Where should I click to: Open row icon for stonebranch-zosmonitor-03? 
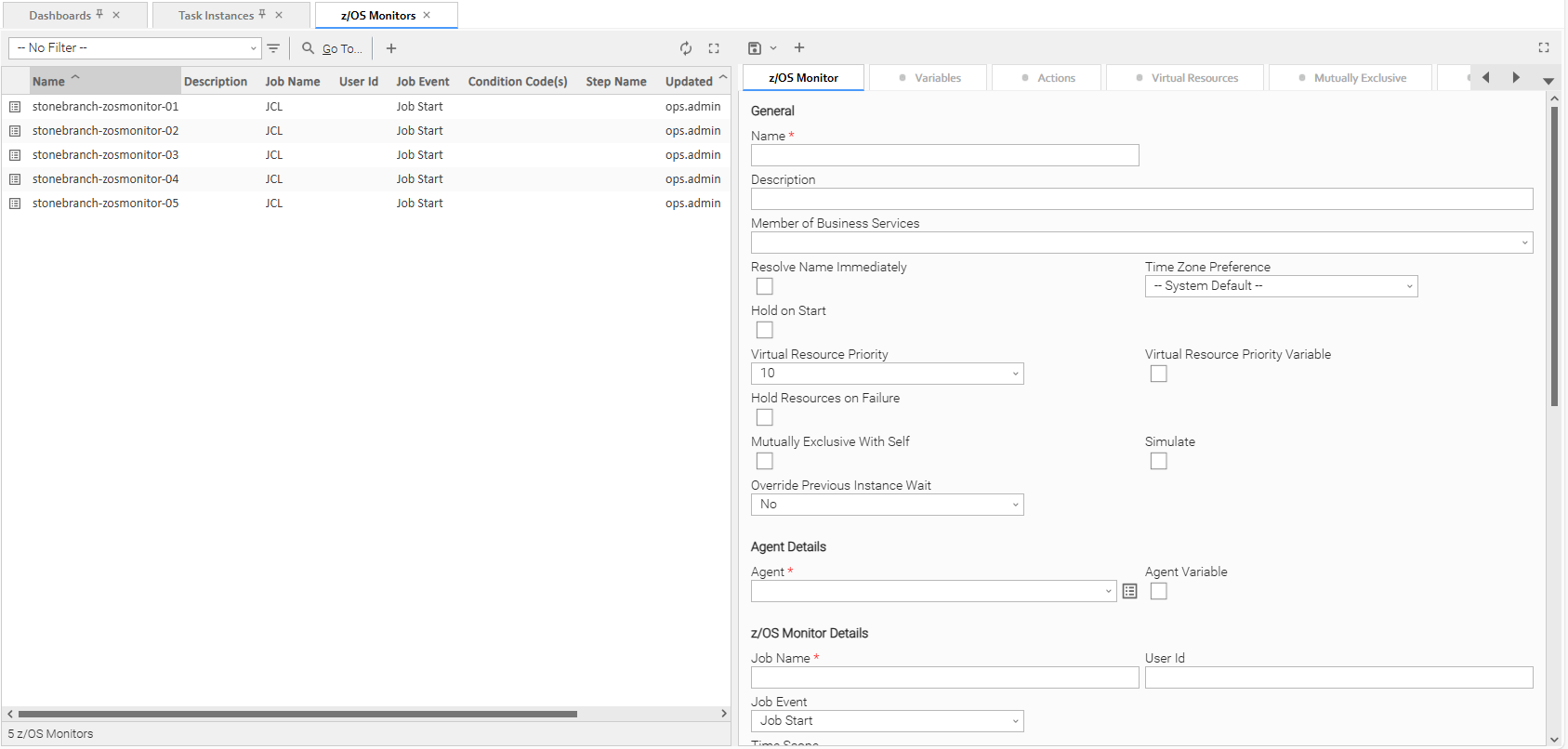(15, 155)
